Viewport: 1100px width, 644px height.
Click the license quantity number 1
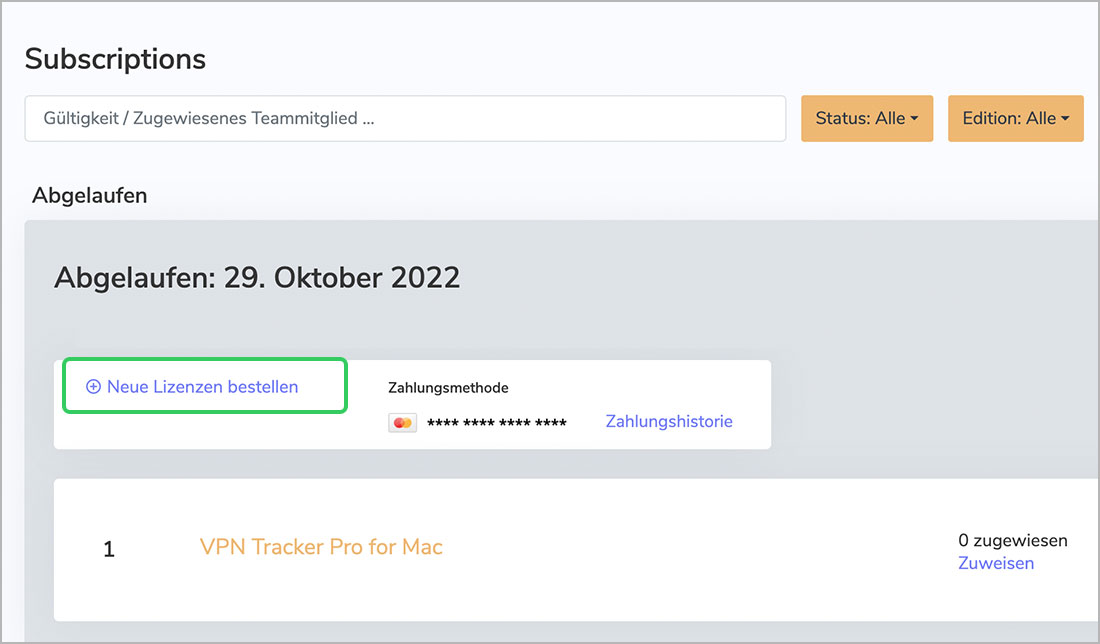point(109,550)
